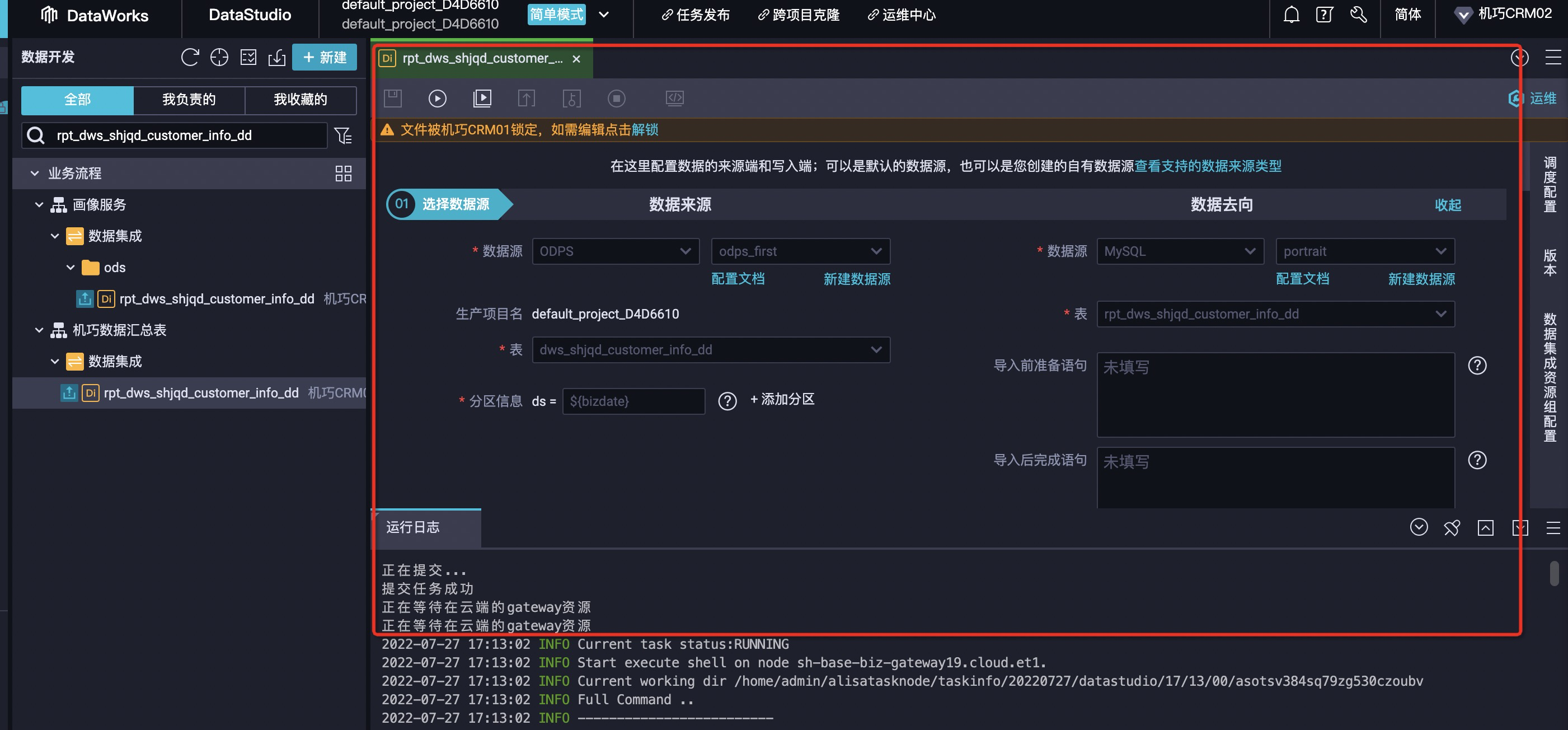Viewport: 1568px width, 730px height.
Task: Click the advanced run icon
Action: pyautogui.click(x=482, y=98)
